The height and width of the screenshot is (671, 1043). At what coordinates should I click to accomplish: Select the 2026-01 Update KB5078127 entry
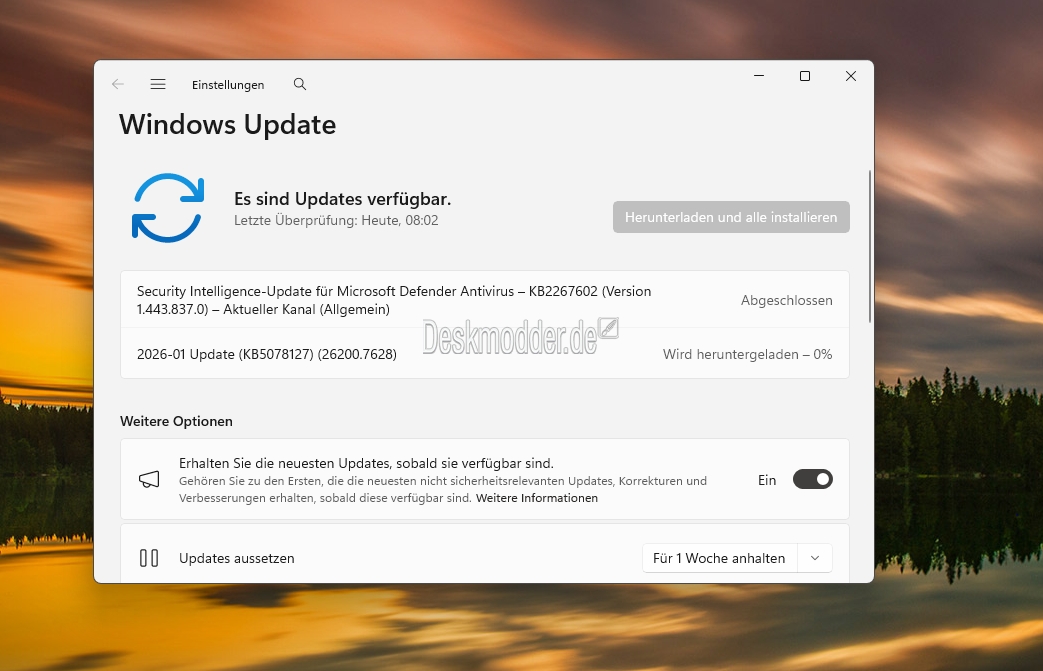point(267,354)
